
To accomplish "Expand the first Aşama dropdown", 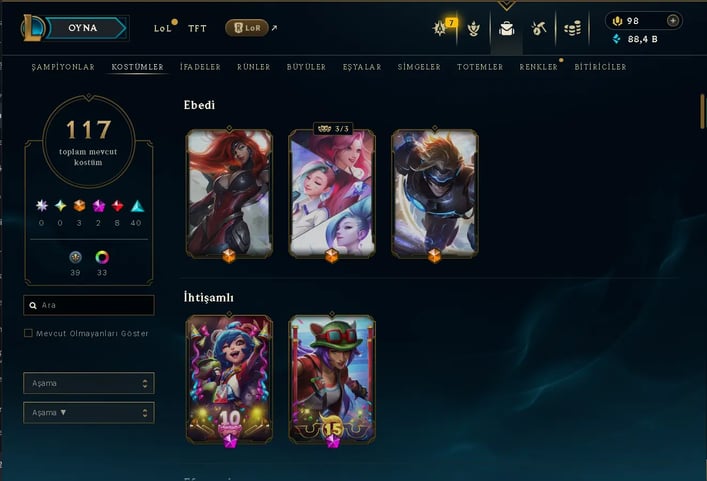I will [x=89, y=383].
